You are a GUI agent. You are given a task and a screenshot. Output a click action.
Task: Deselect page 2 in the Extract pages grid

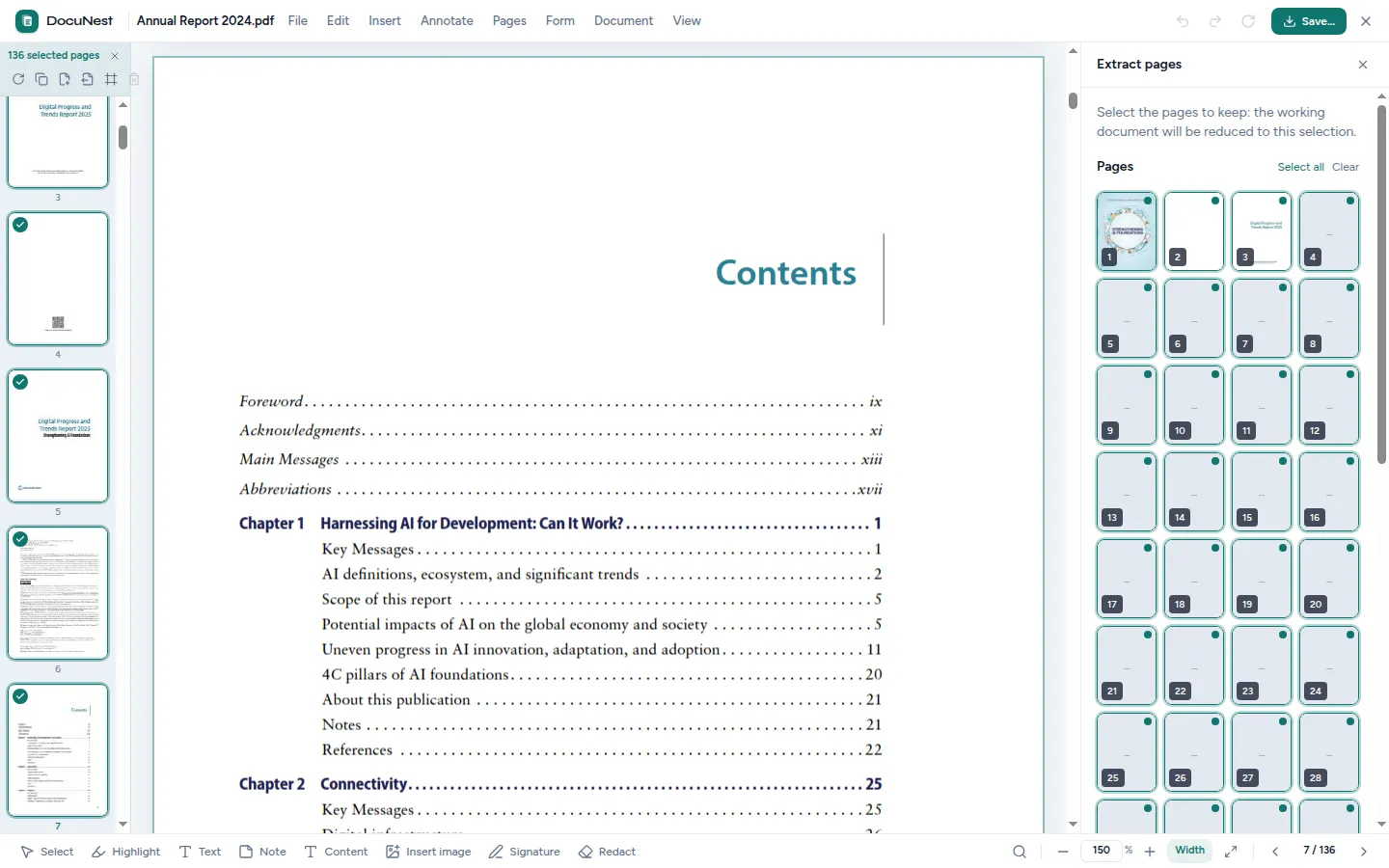coord(1194,231)
